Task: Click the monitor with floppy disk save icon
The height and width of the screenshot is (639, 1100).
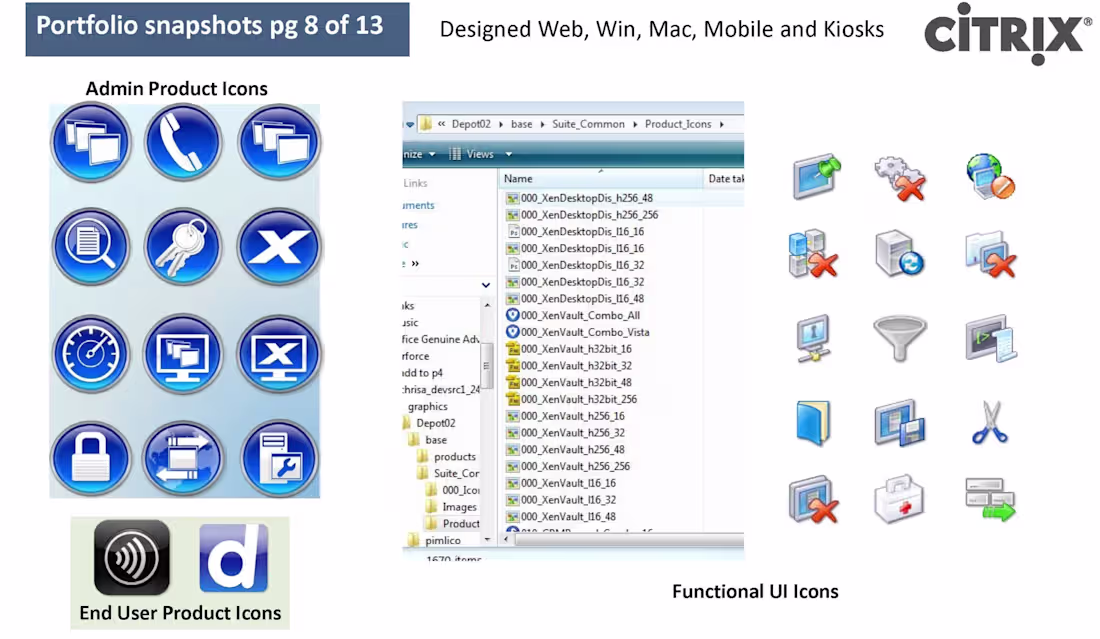Action: coord(900,422)
